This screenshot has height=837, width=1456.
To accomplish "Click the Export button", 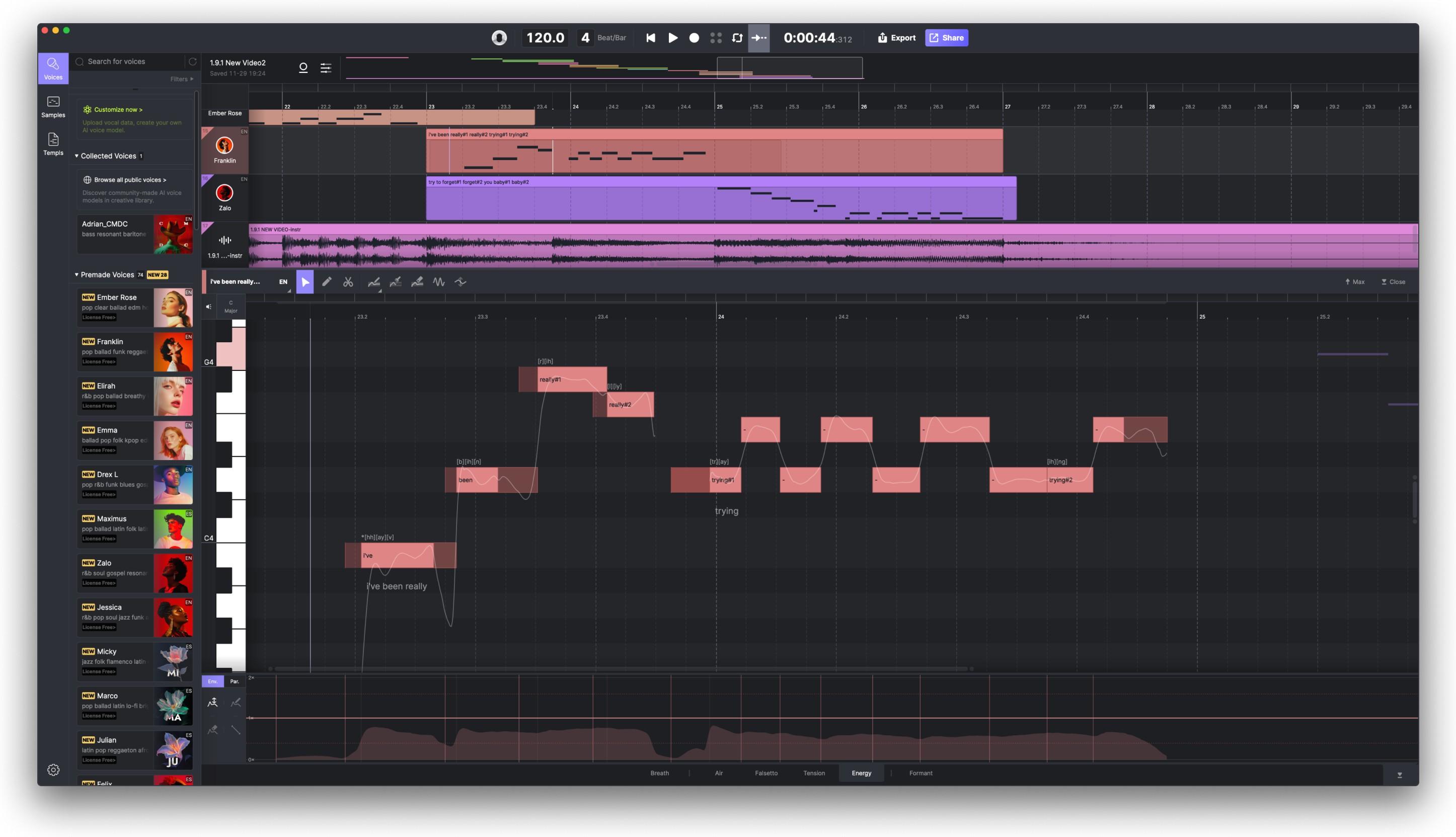I will [x=896, y=37].
